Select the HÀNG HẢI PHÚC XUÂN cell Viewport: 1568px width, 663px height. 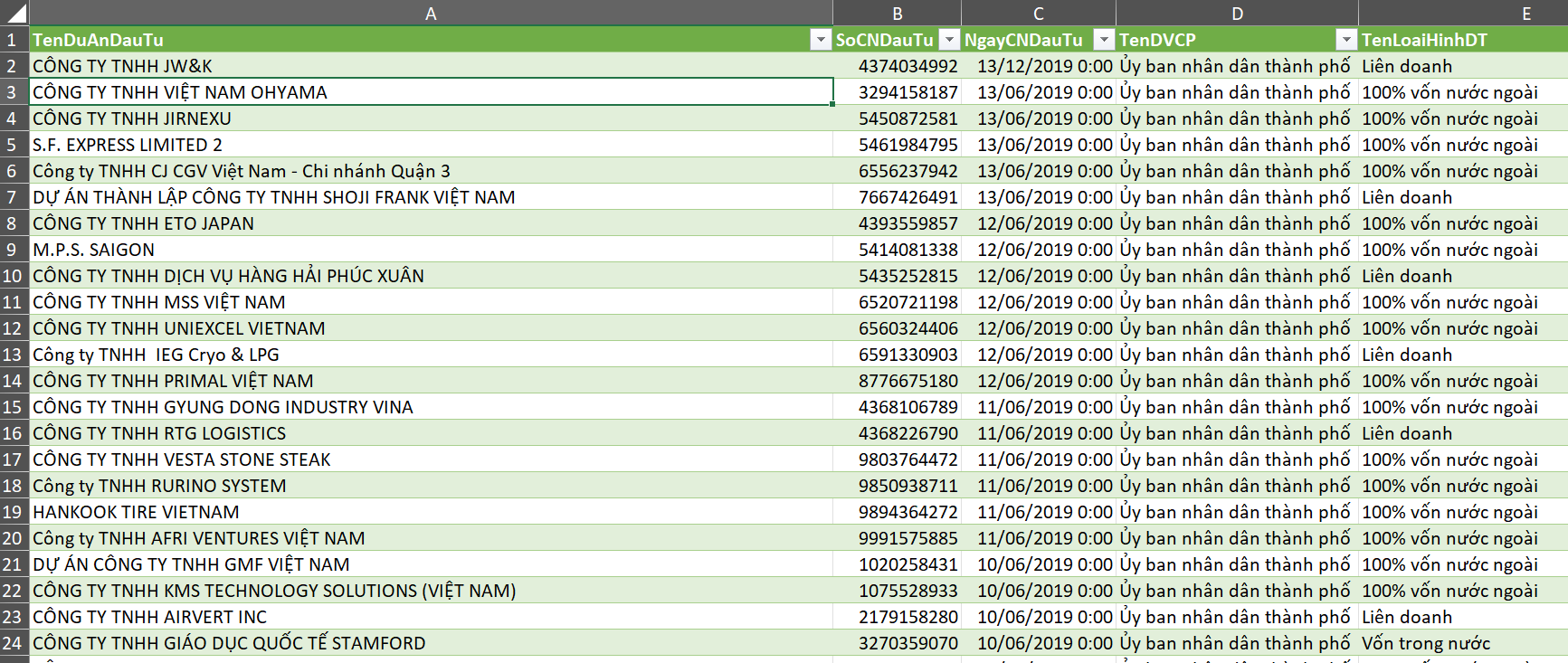click(x=431, y=276)
